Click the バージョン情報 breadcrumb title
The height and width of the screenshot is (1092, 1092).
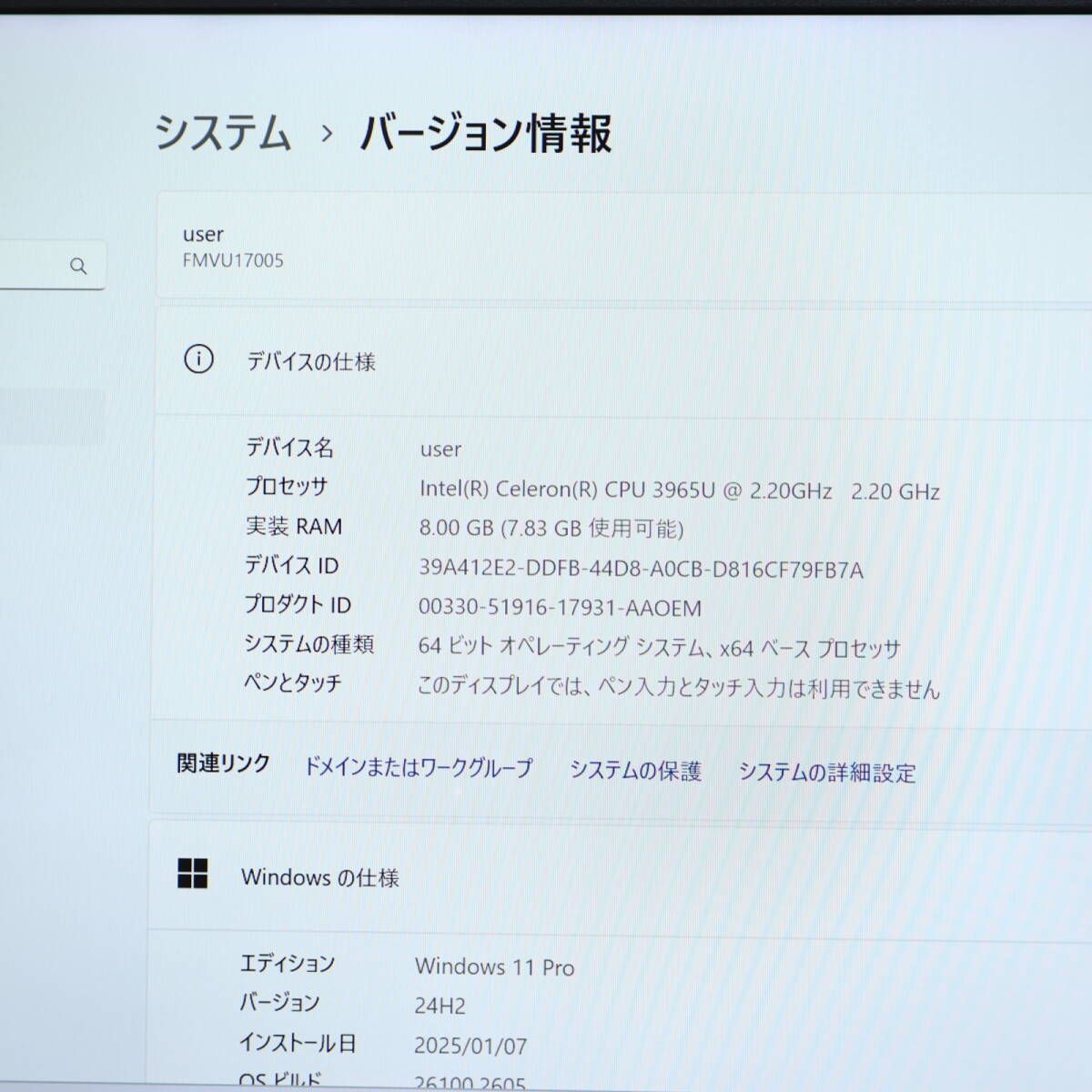point(486,134)
